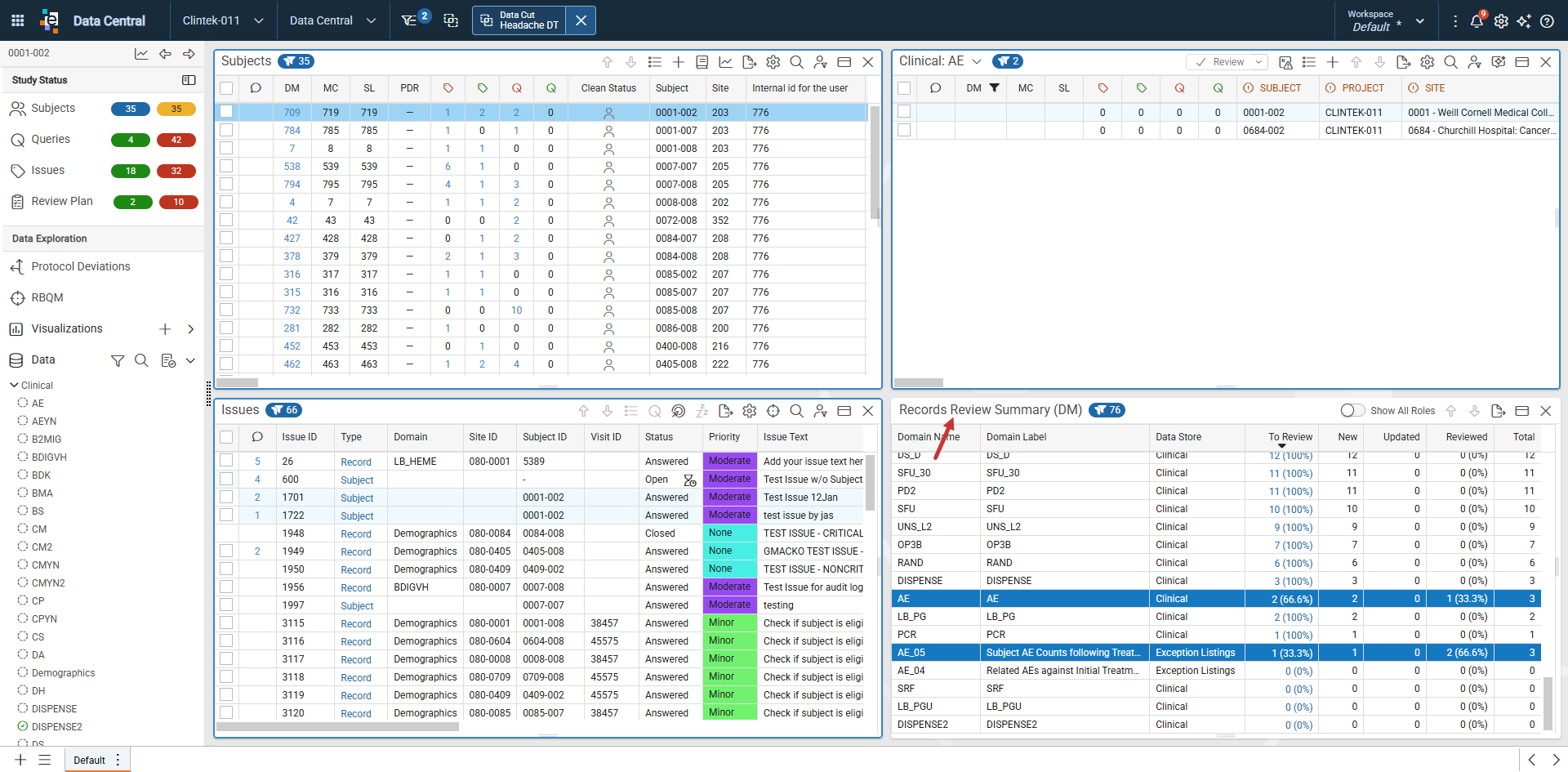Click the Subjects filter badge 35
1568x772 pixels.
(x=296, y=61)
